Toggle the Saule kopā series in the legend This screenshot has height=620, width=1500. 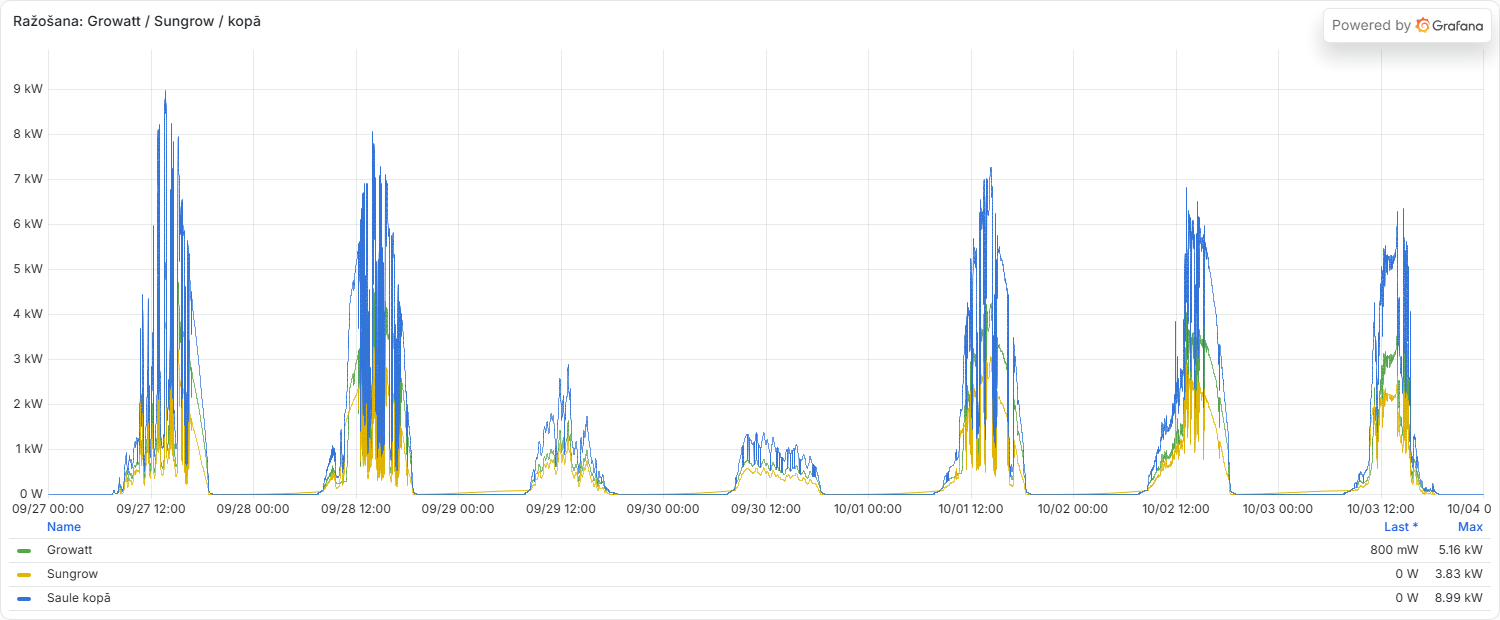[79, 598]
